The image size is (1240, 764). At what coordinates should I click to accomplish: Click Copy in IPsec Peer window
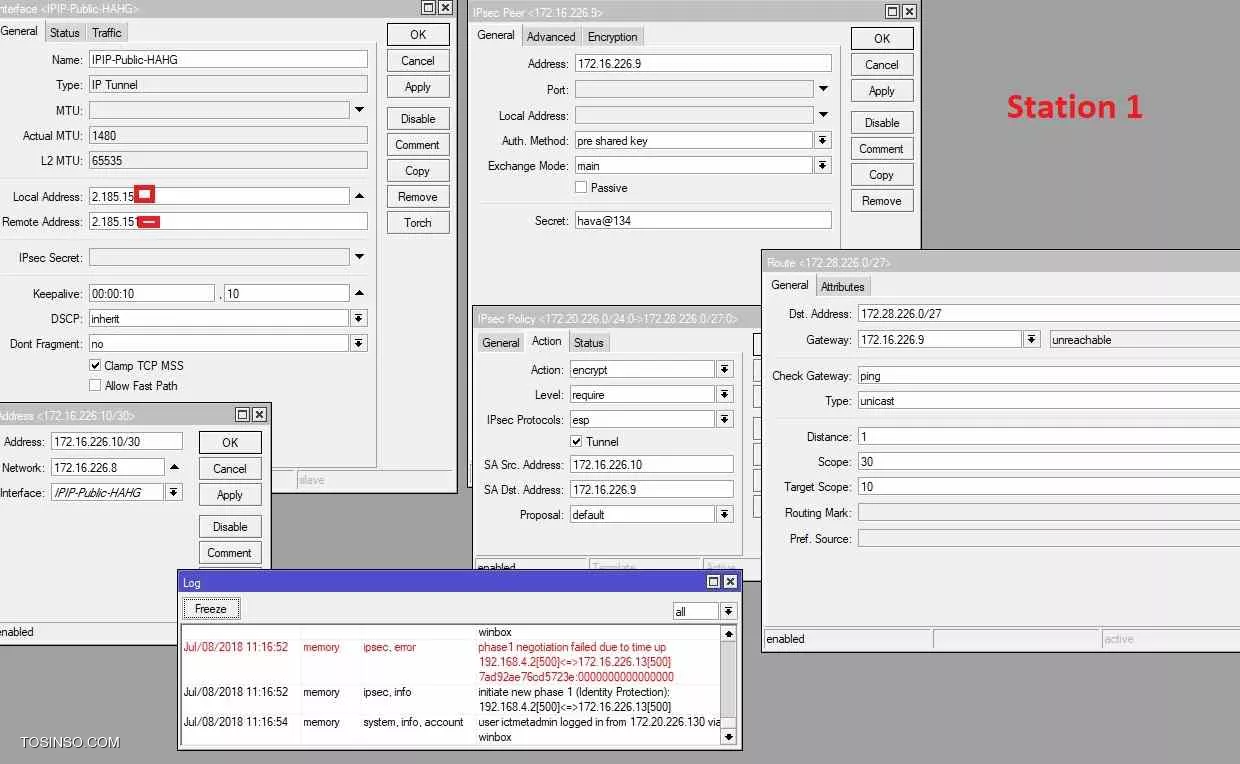pos(882,175)
